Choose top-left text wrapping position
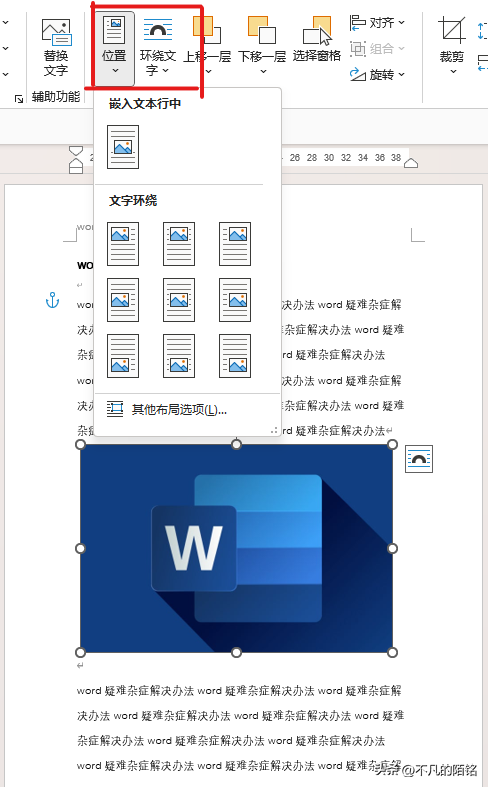This screenshot has width=488, height=787. (x=123, y=244)
